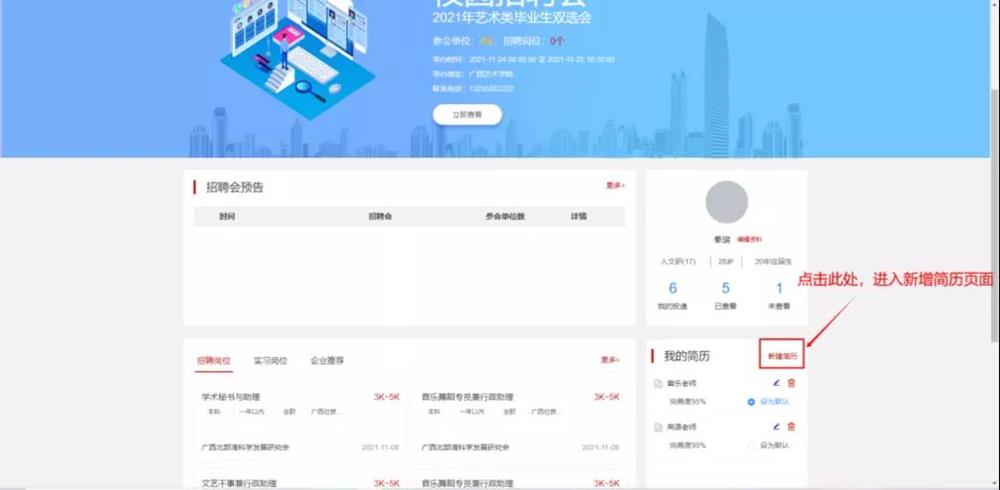Click the document icon beside 音乐老师
This screenshot has width=1000, height=490.
(657, 384)
